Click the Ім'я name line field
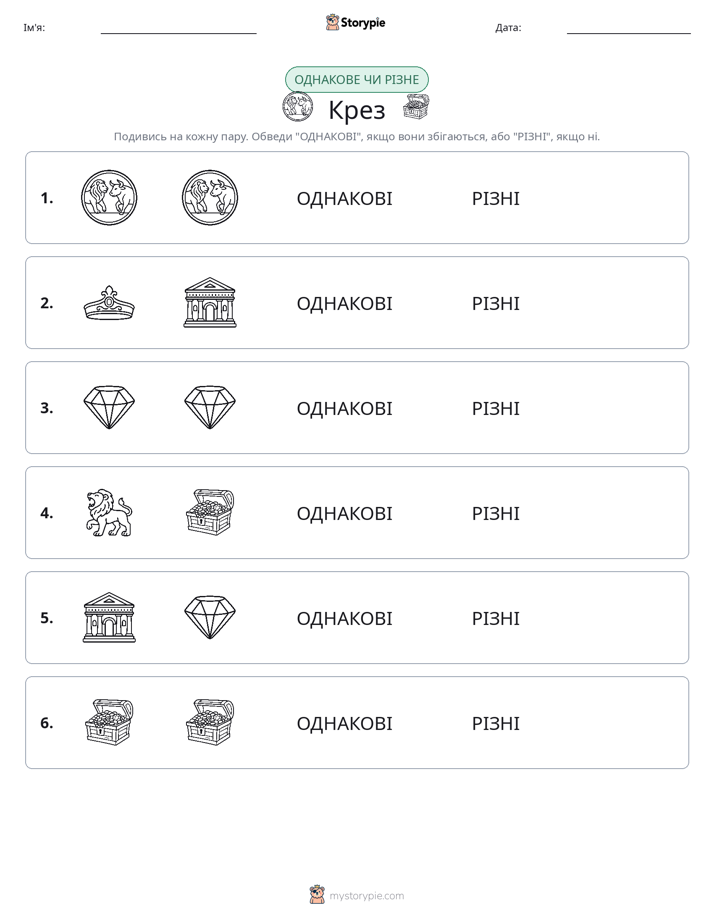The width and height of the screenshot is (714, 924). [178, 28]
